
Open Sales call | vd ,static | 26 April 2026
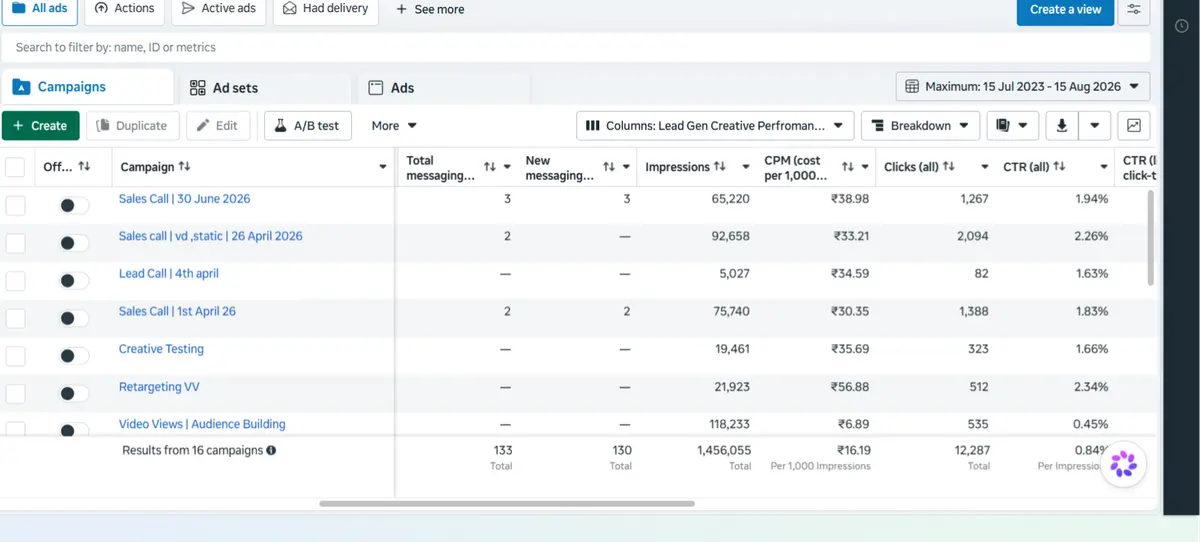[210, 236]
